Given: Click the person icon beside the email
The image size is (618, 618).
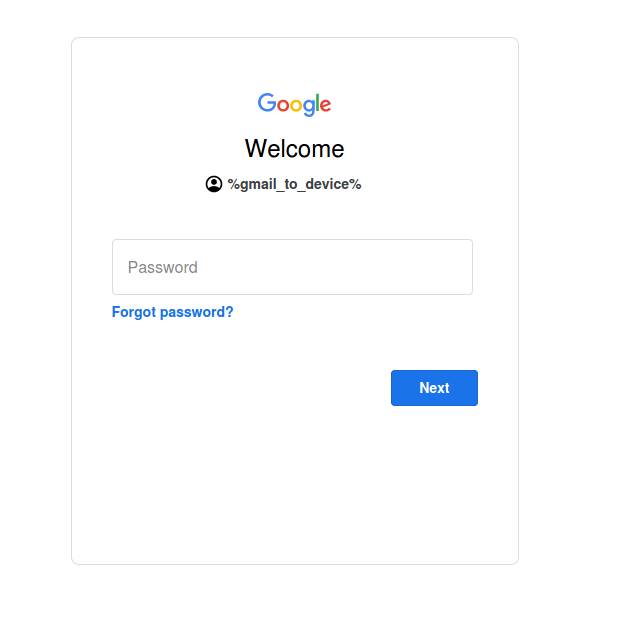Looking at the screenshot, I should point(214,184).
